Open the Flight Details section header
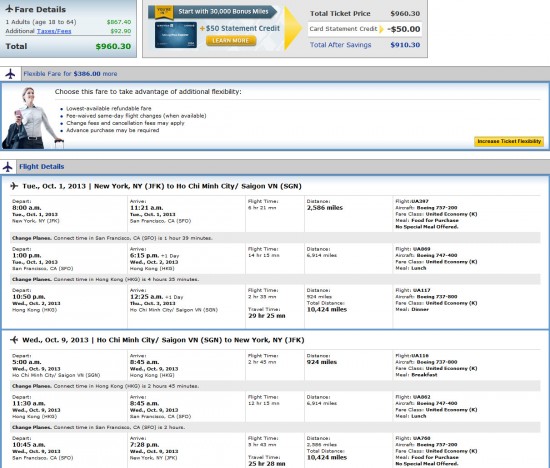 point(41,167)
